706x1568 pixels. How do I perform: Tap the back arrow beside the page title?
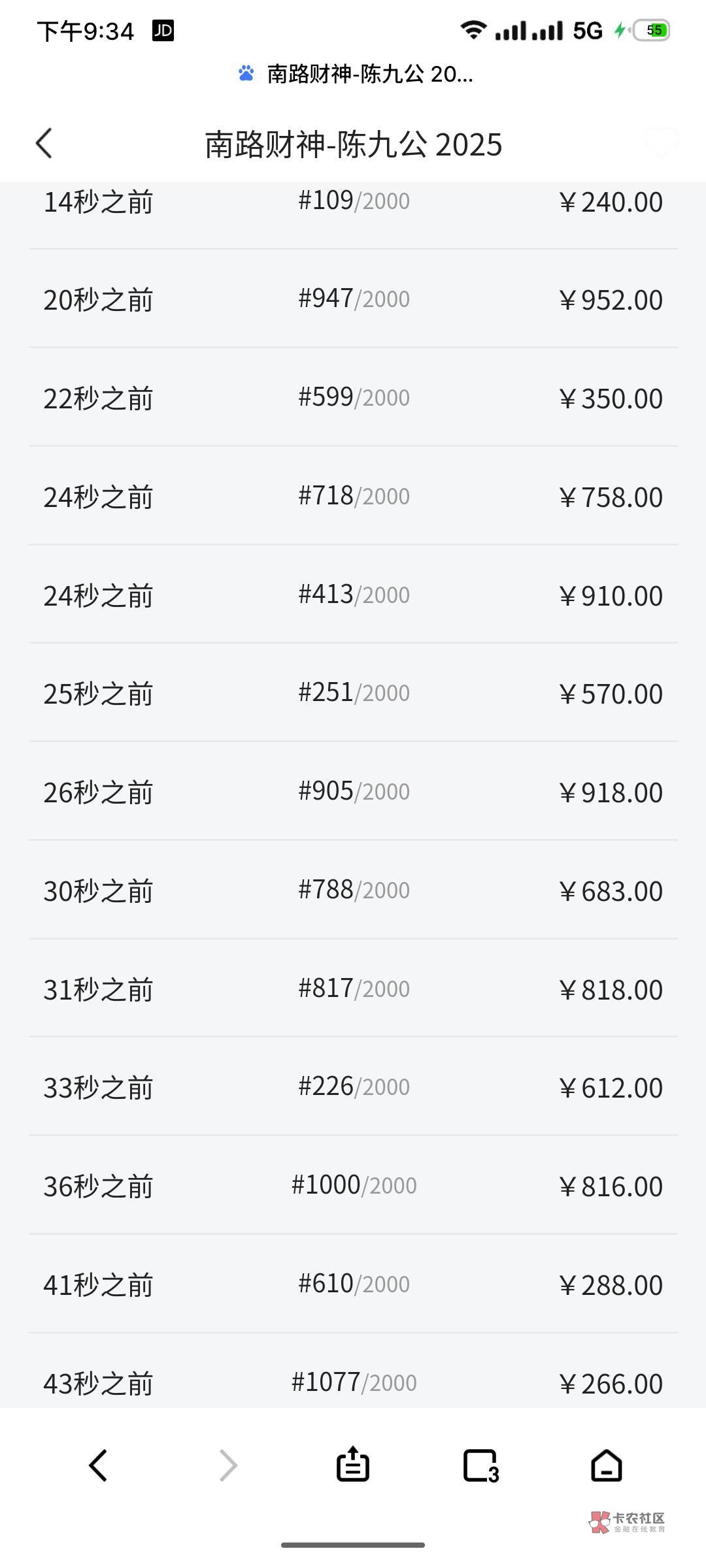[x=44, y=144]
